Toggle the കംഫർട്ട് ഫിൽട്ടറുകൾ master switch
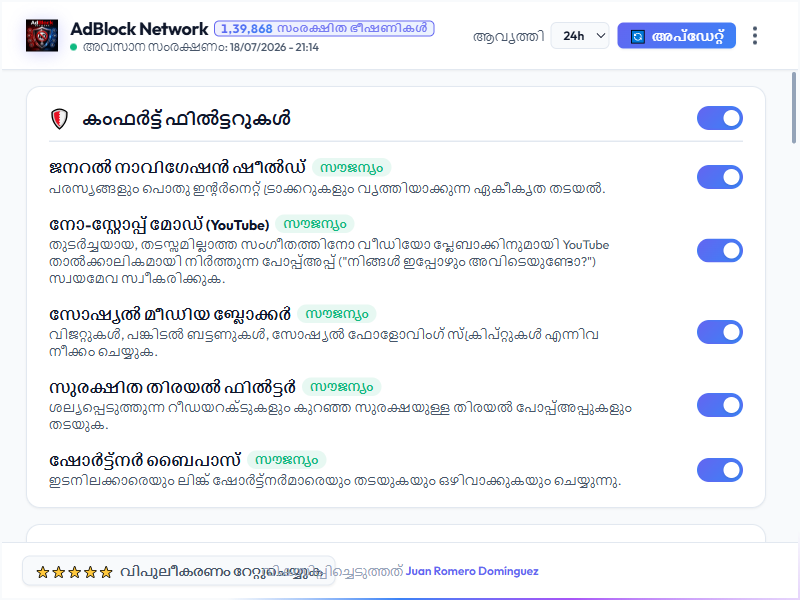Screen dimensions: 800x600 tap(719, 118)
